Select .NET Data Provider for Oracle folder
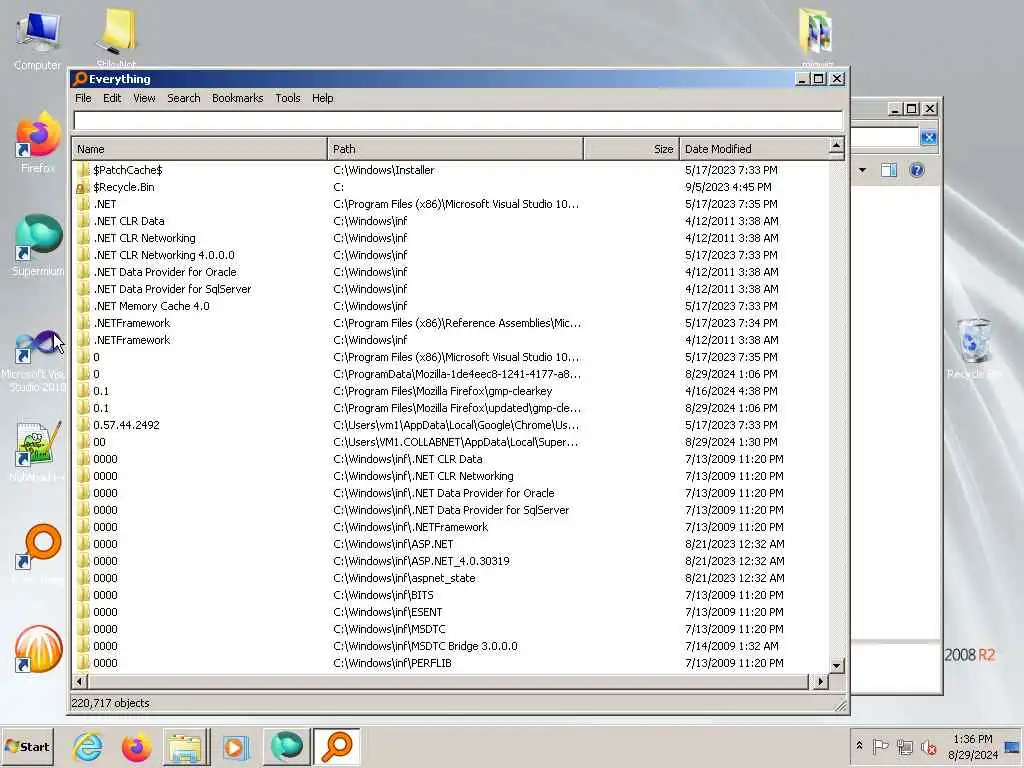The width and height of the screenshot is (1024, 768). 165,272
